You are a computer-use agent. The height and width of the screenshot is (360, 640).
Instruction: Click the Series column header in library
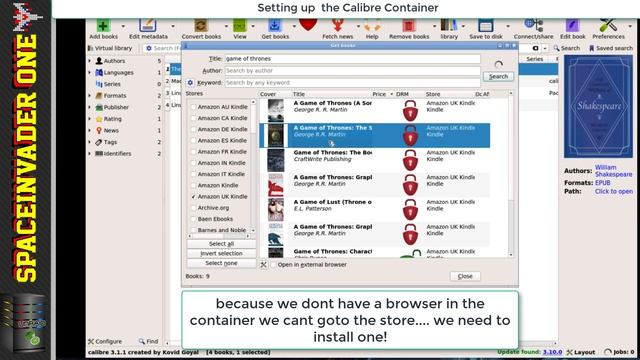pos(534,59)
